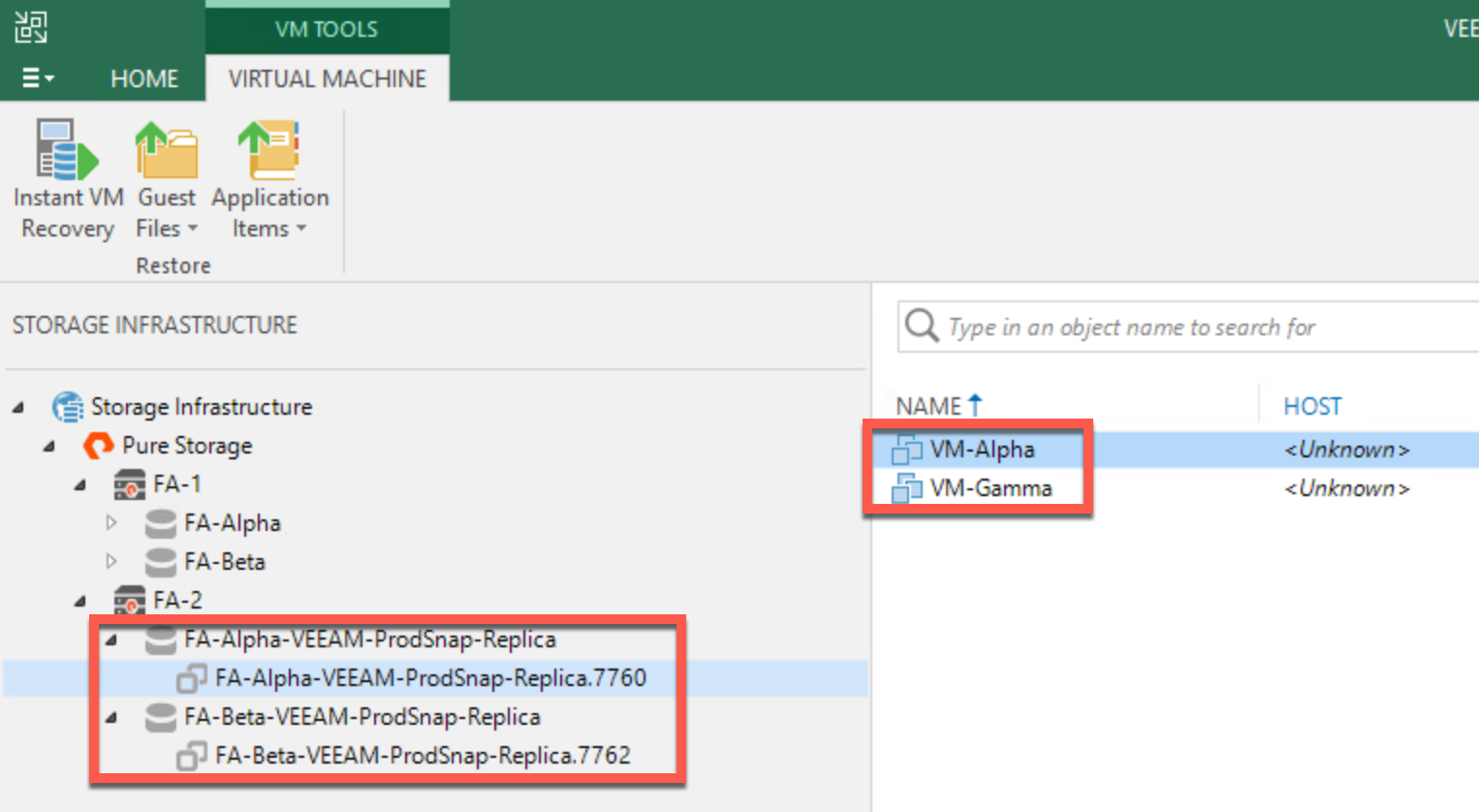Select snapshot FA-Alpha-VEEAM-ProdSnap-Replica.7760
The width and height of the screenshot is (1479, 812).
430,678
